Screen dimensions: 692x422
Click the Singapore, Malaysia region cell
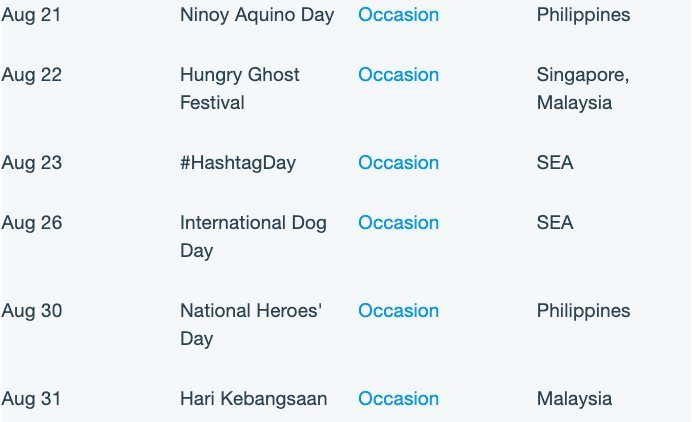[583, 89]
